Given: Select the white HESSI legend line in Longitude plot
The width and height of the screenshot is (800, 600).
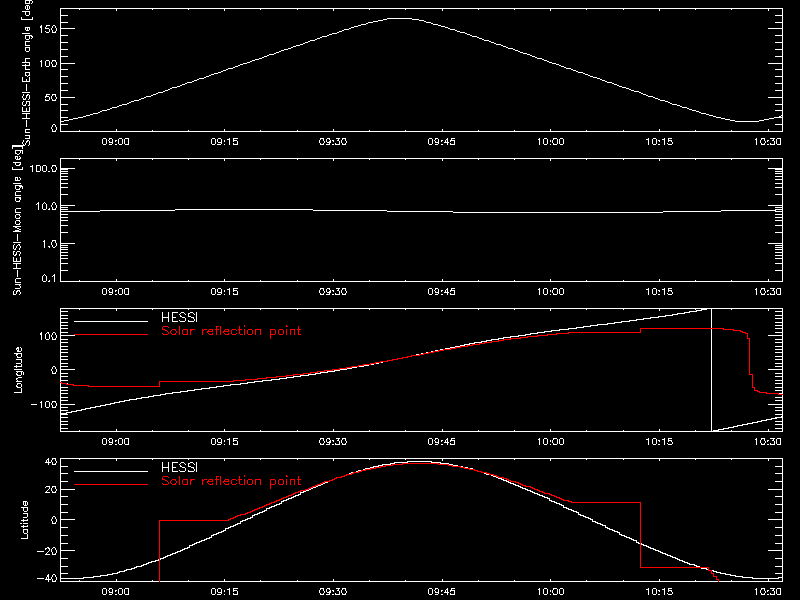Looking at the screenshot, I should (111, 321).
